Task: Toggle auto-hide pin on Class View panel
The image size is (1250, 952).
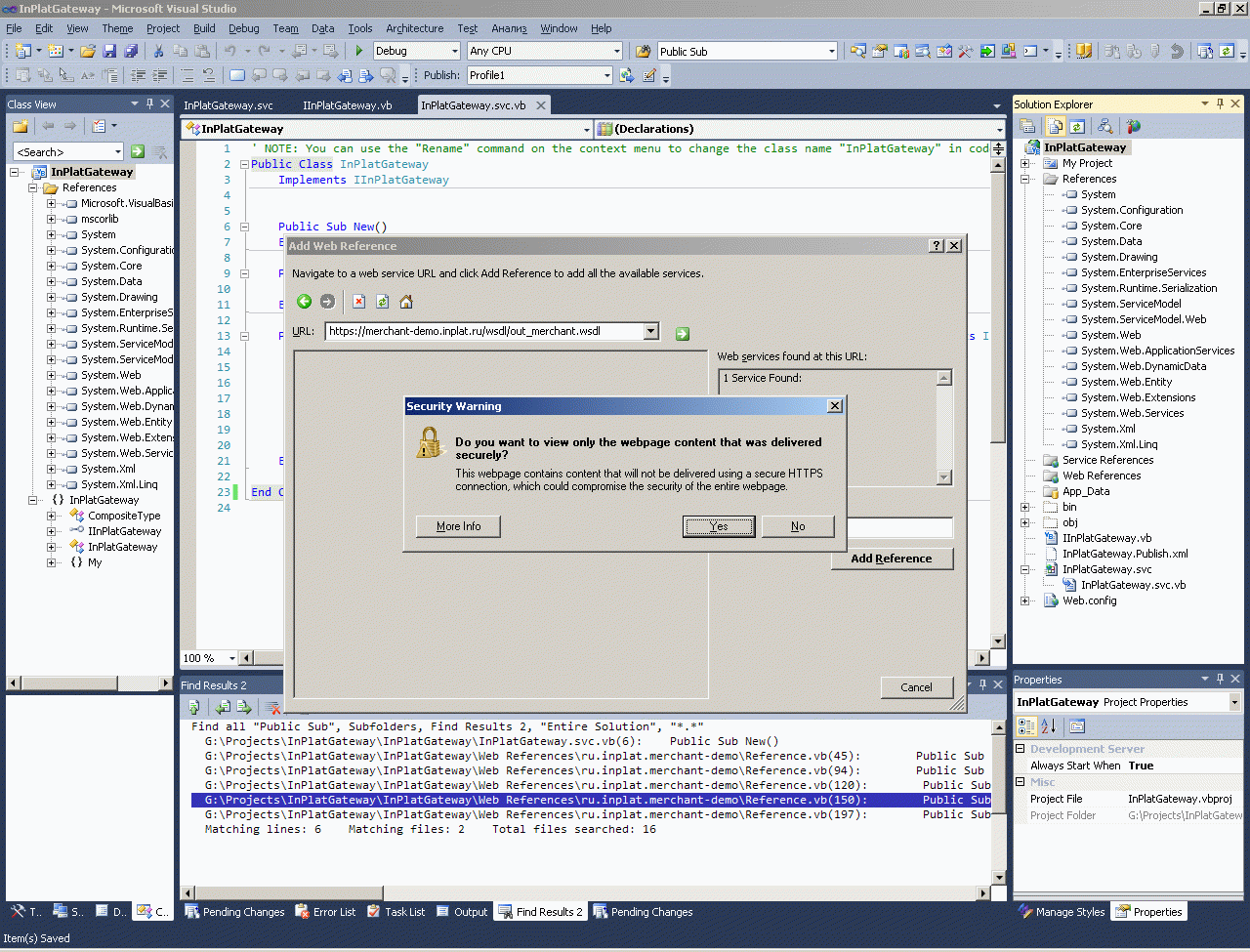Action: click(149, 103)
